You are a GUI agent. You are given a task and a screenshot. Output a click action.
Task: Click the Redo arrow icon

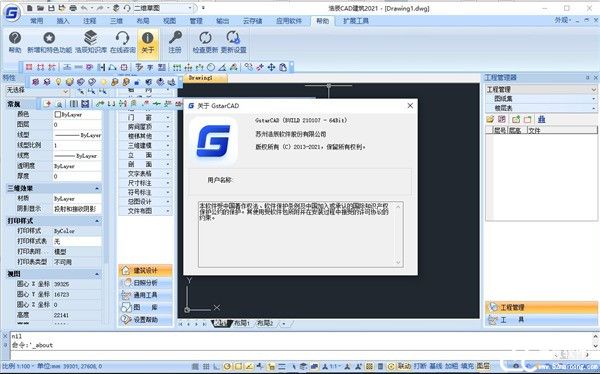click(x=100, y=8)
